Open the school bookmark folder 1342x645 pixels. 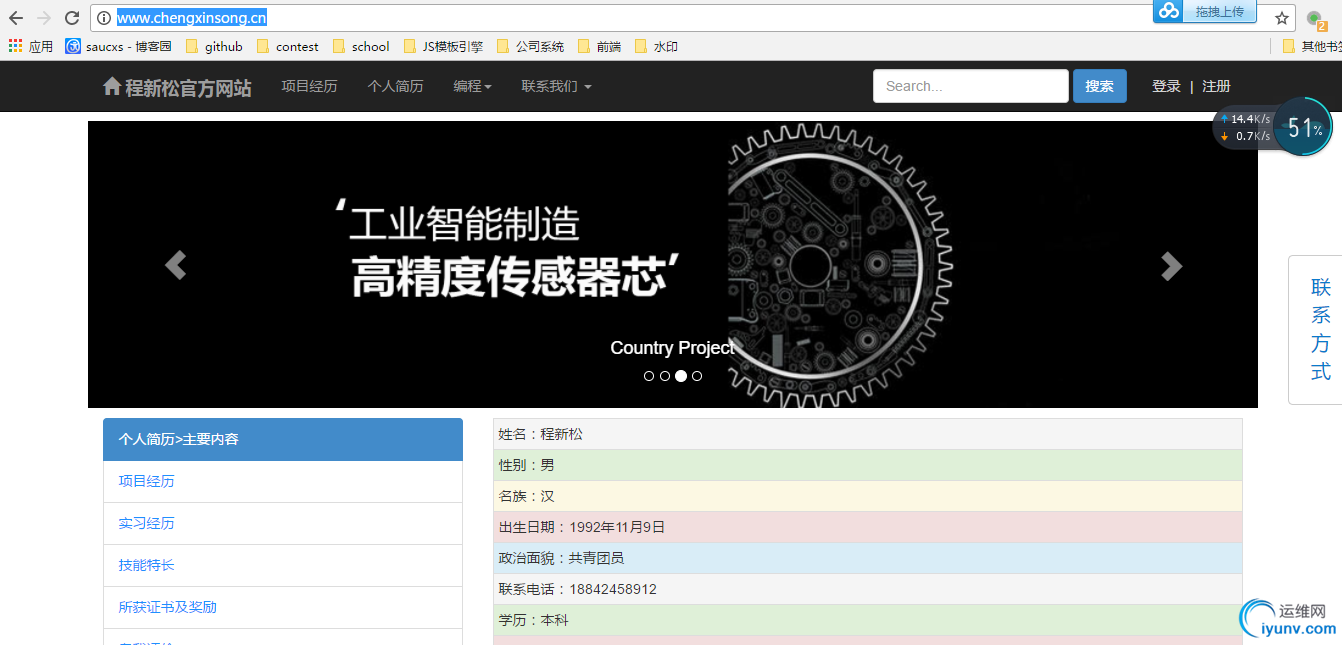361,46
